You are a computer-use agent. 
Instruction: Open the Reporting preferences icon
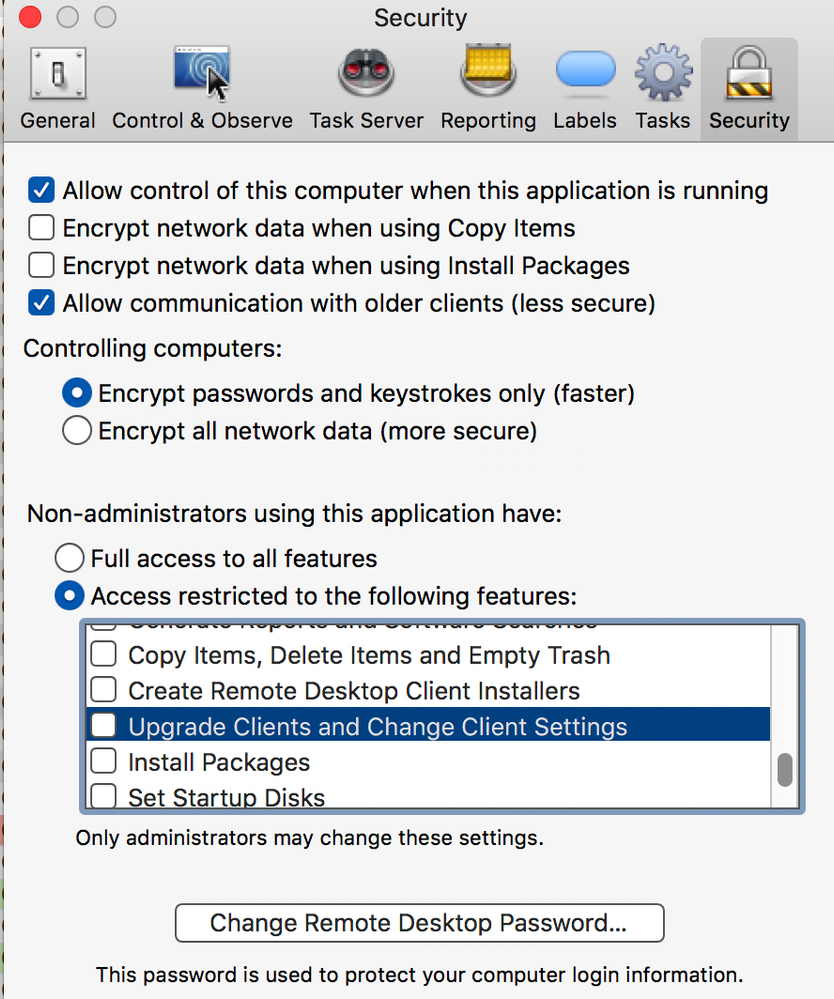[x=488, y=70]
